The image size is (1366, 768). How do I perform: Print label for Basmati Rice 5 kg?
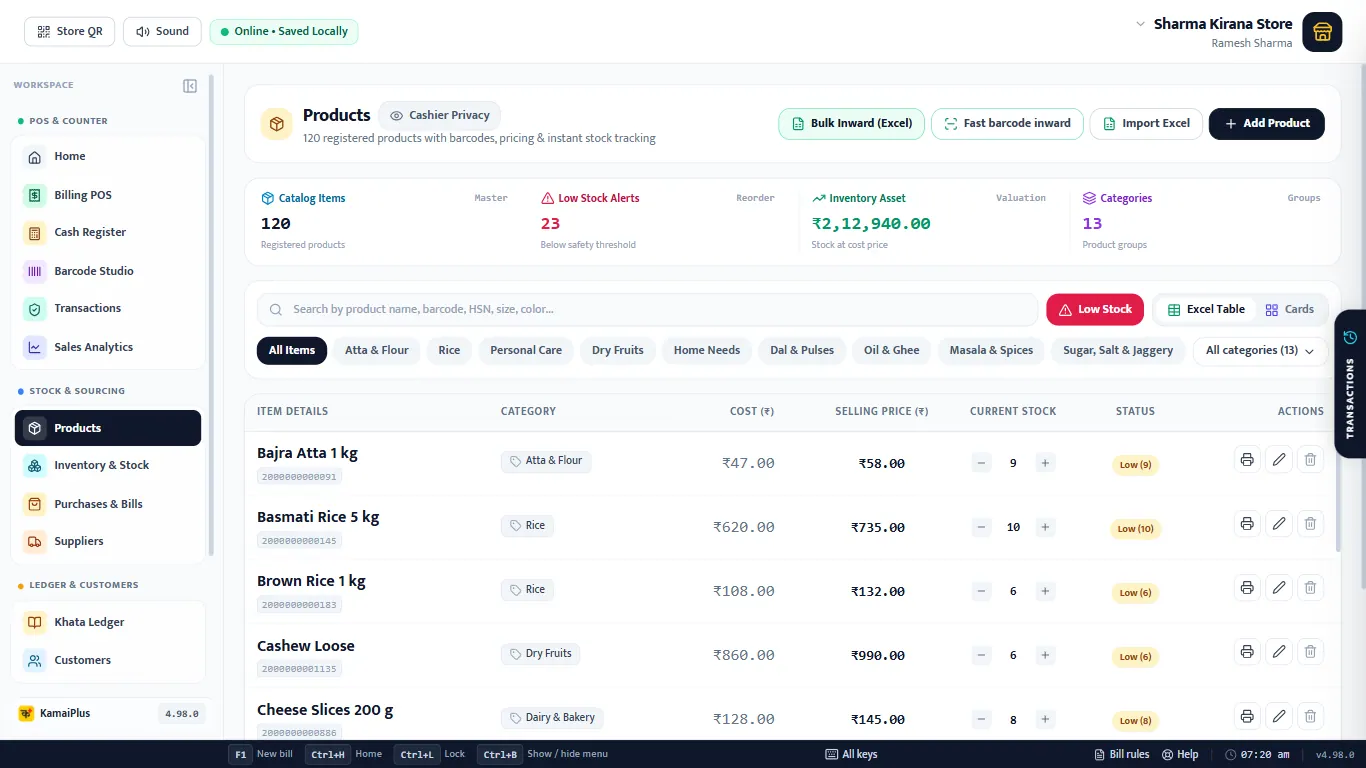(x=1247, y=524)
